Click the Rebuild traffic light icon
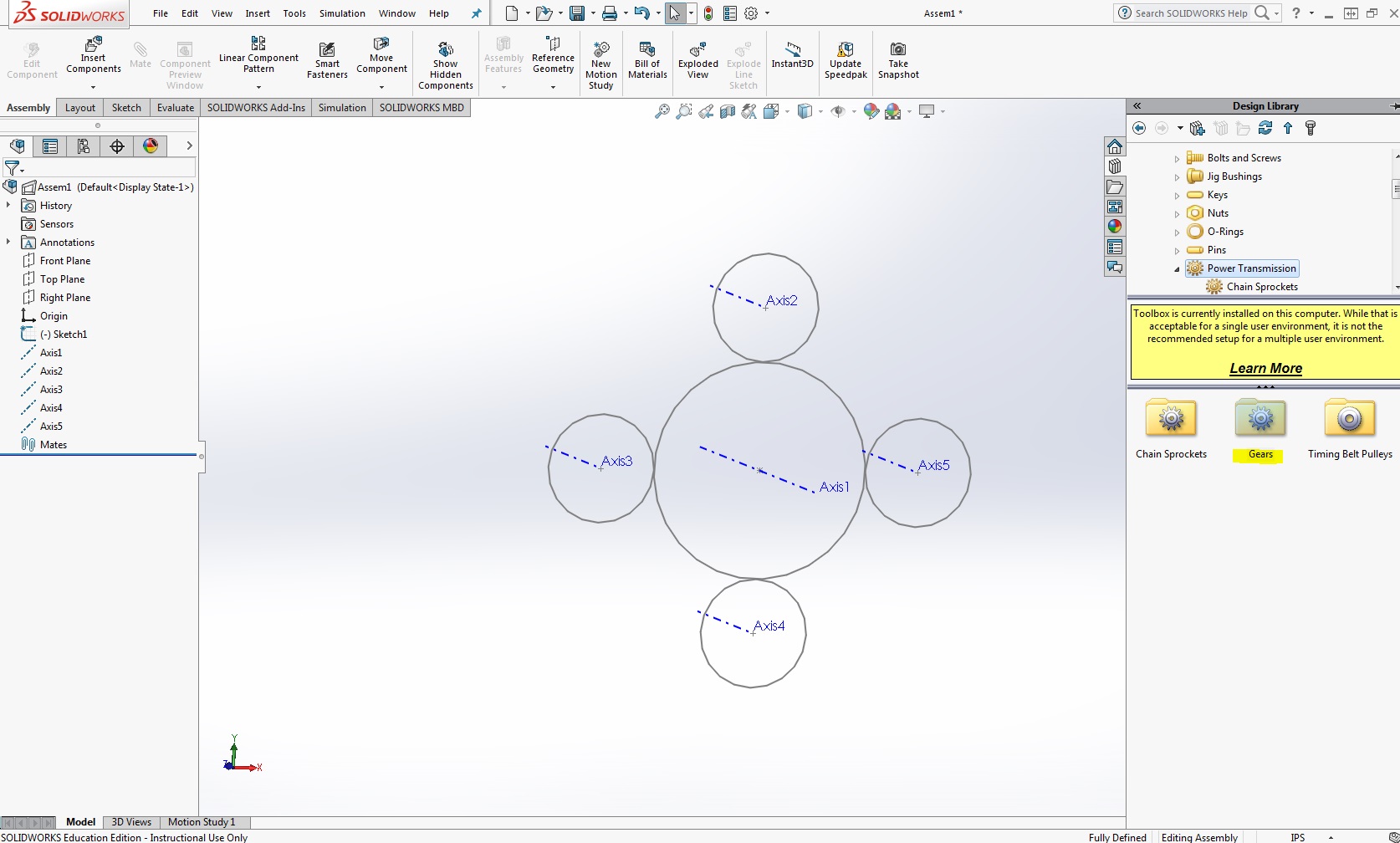The image size is (1400, 843). (708, 13)
